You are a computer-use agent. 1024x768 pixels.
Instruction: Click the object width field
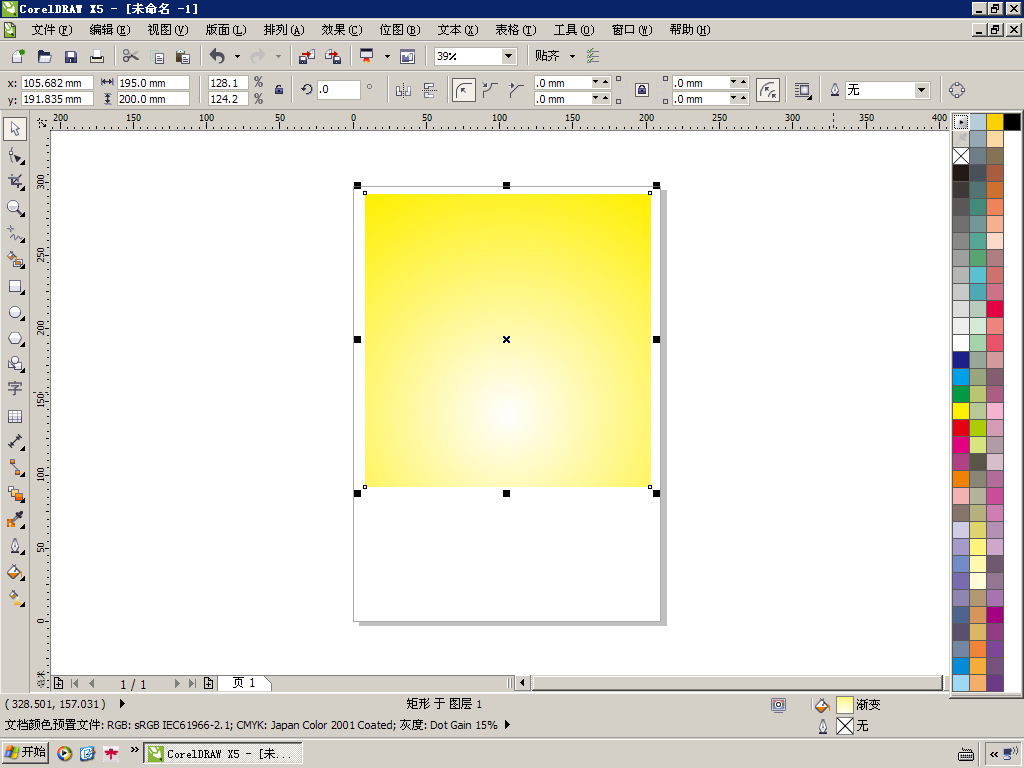(153, 83)
